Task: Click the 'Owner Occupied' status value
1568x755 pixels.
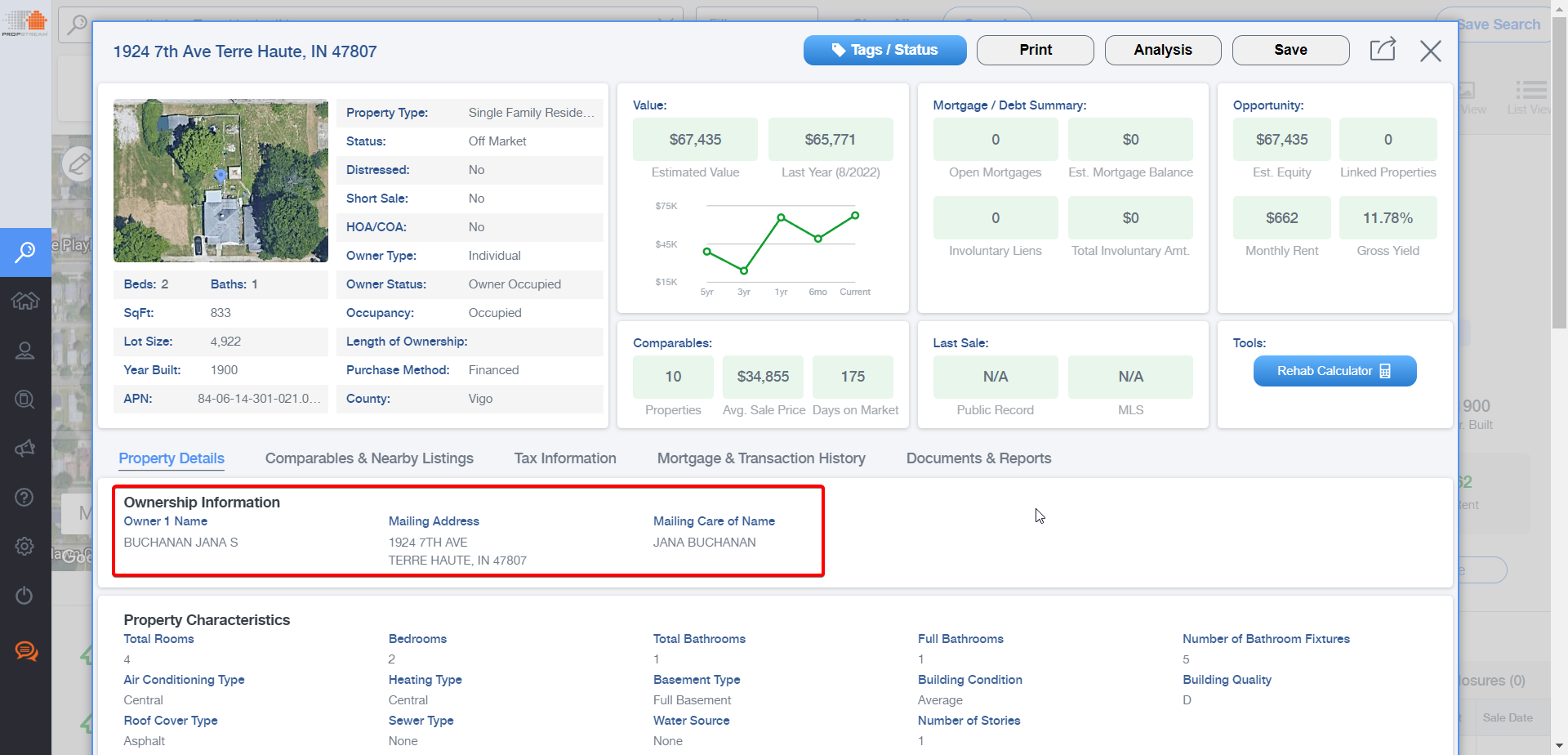Action: (x=514, y=284)
